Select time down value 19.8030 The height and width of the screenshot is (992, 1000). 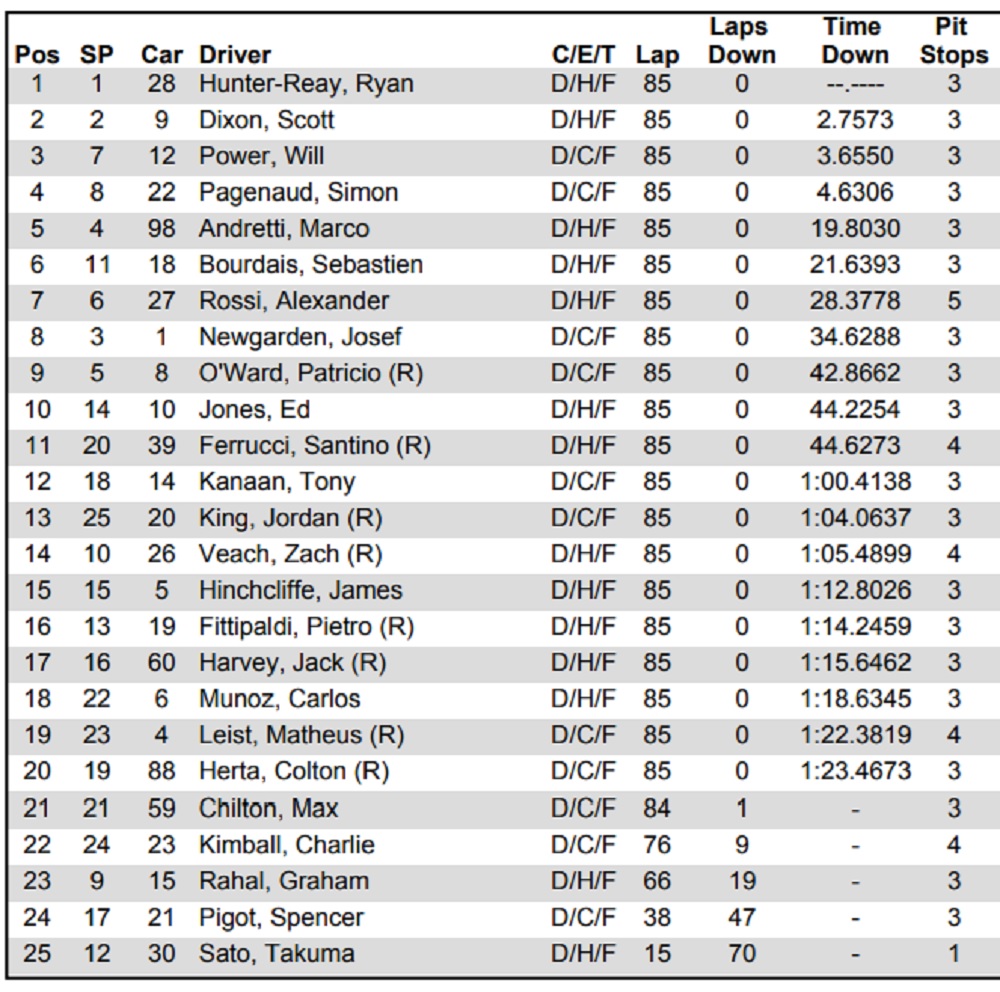point(854,229)
